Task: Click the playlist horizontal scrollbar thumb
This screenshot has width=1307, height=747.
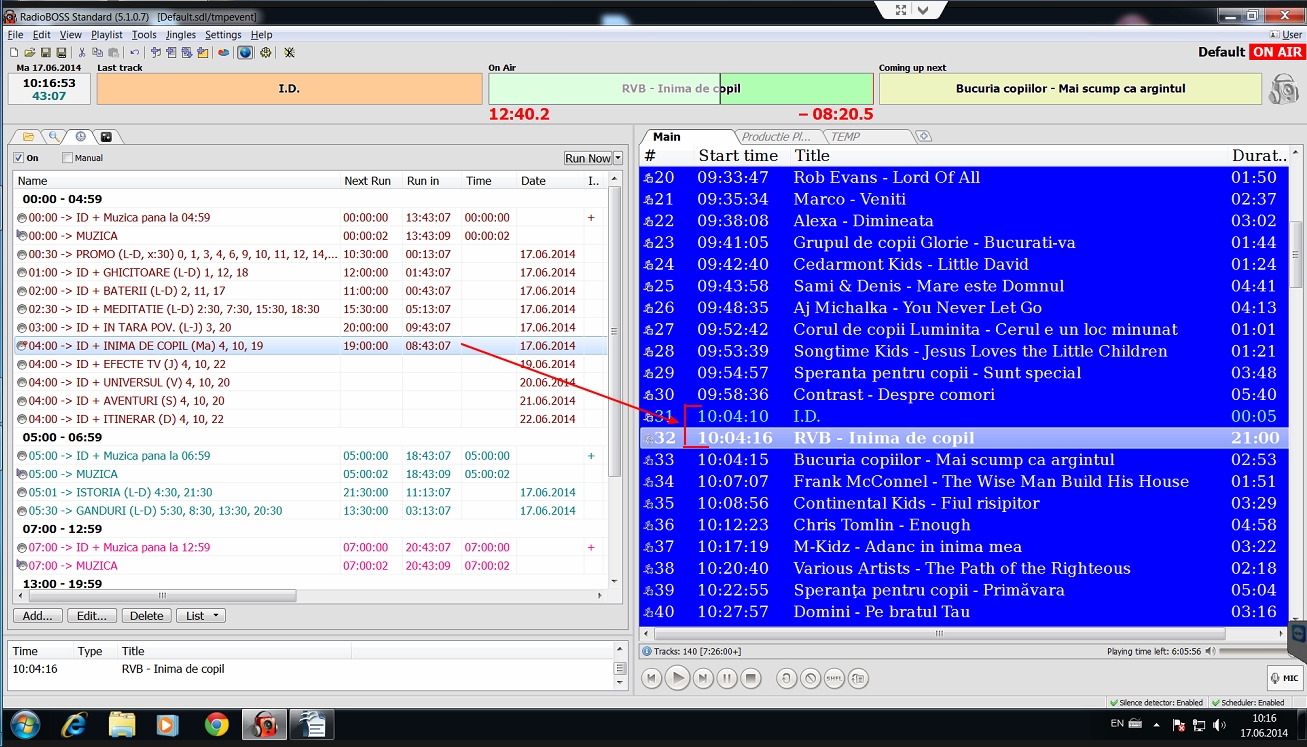Action: click(938, 633)
